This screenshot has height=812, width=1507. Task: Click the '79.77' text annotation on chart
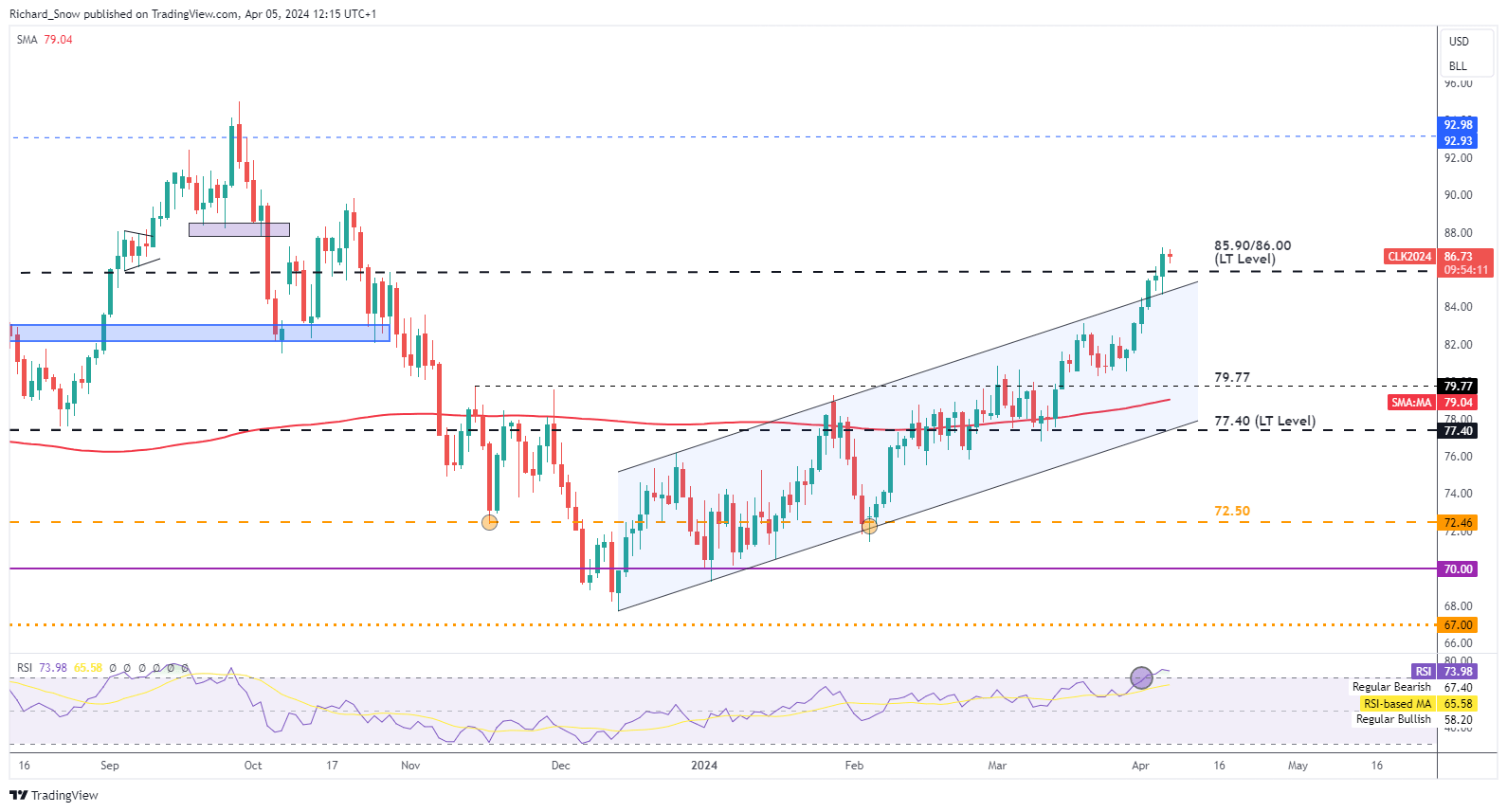click(x=1232, y=377)
